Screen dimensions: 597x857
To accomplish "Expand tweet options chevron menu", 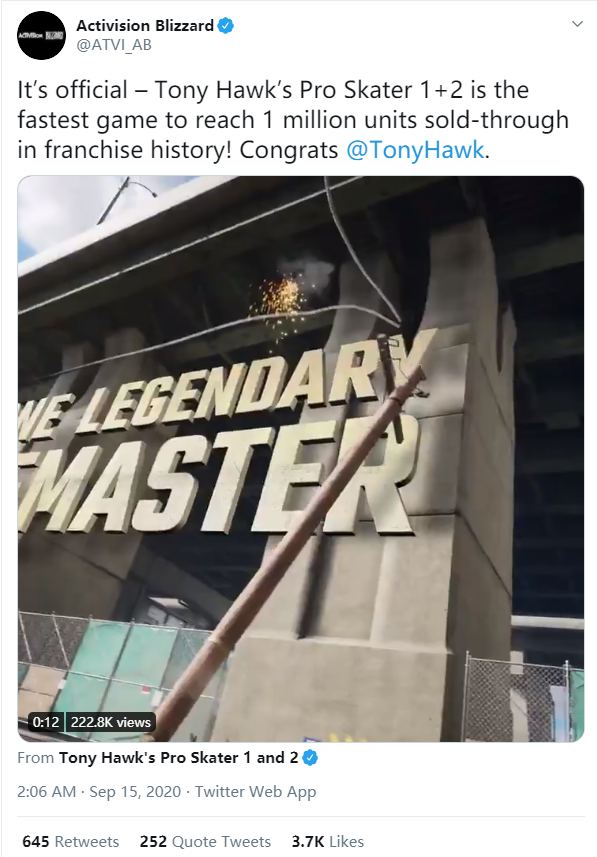I will pyautogui.click(x=577, y=24).
